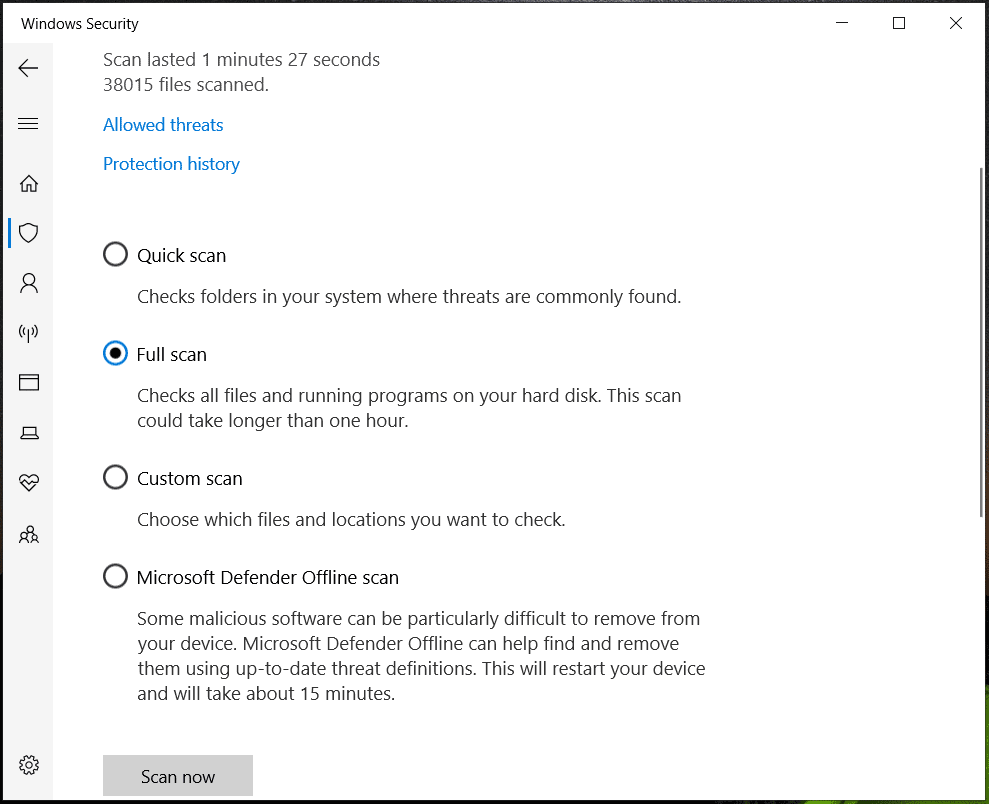Open Settings with the gear icon
This screenshot has width=989, height=804.
pyautogui.click(x=28, y=764)
